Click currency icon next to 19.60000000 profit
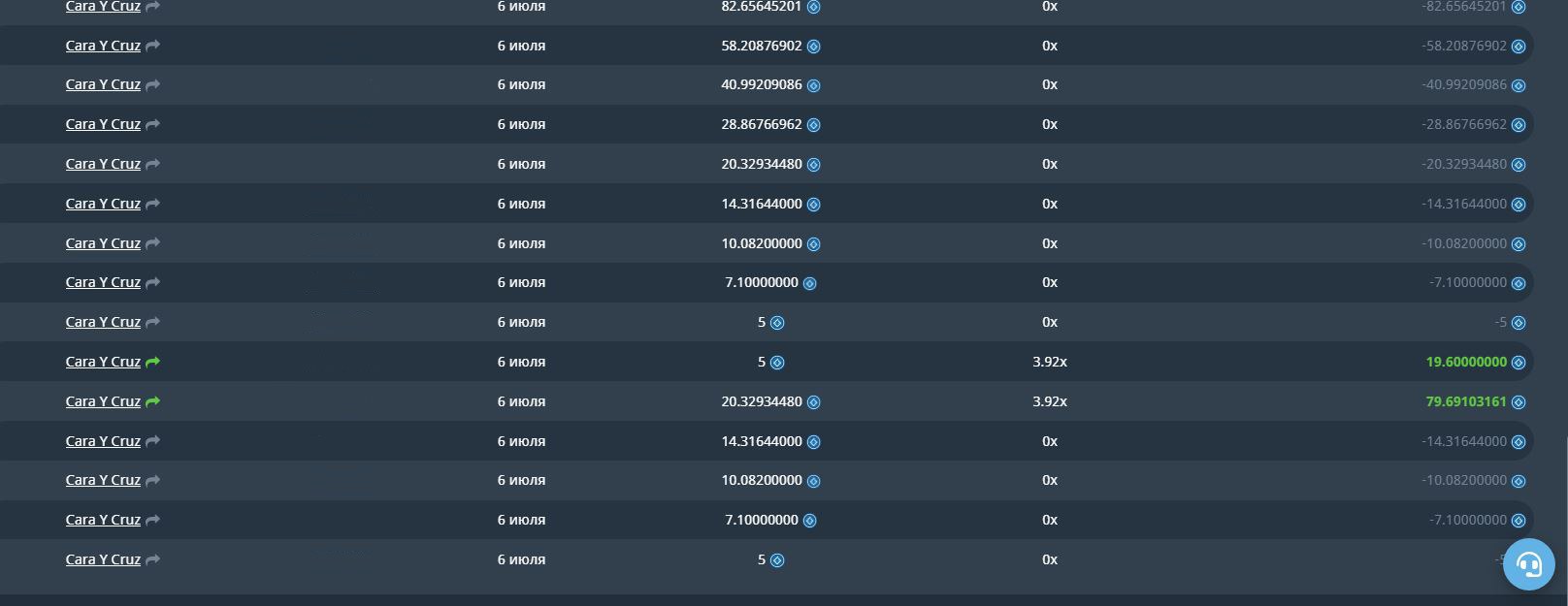Screen dimensions: 1568x606 pyautogui.click(x=1519, y=363)
